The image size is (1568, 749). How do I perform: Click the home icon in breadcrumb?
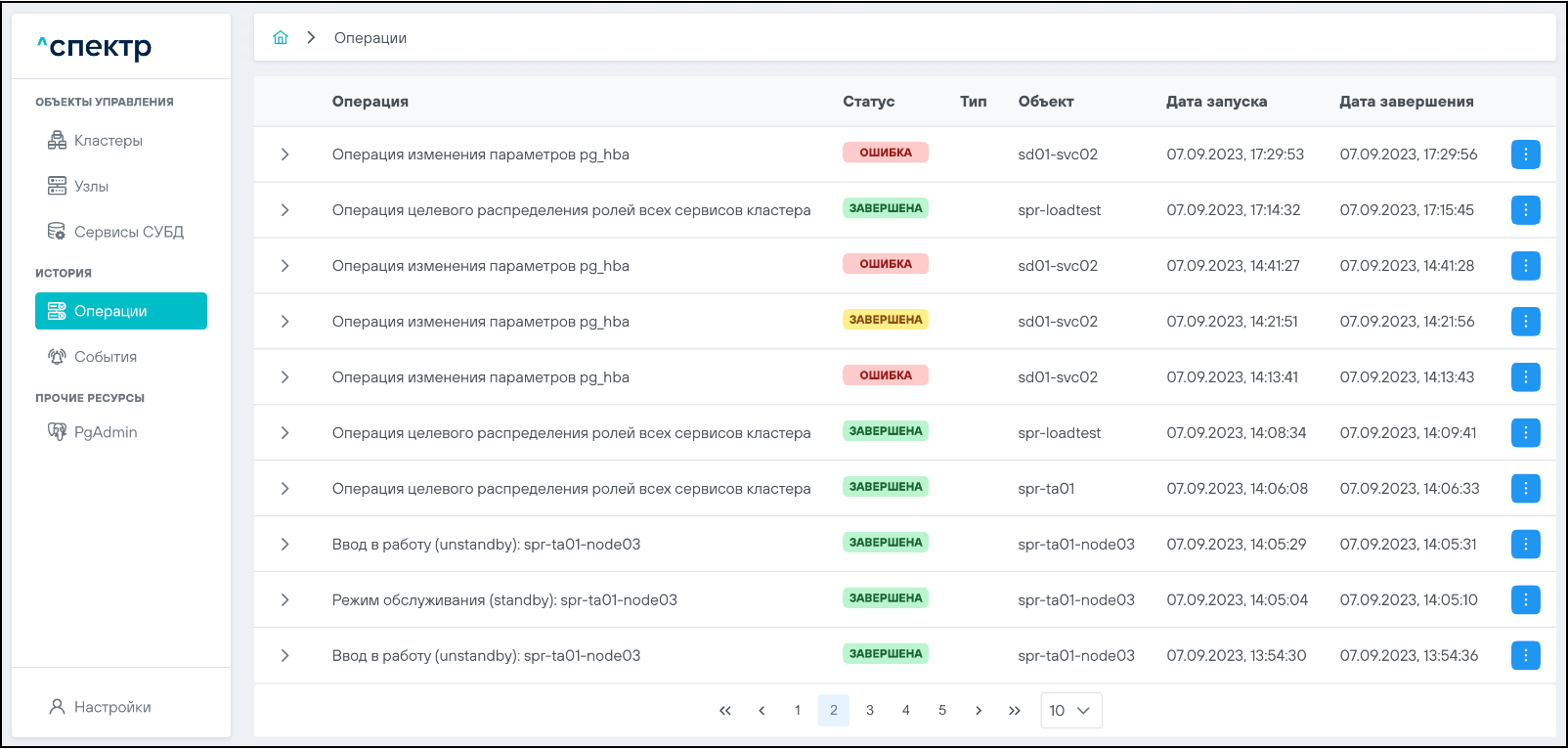(x=281, y=37)
